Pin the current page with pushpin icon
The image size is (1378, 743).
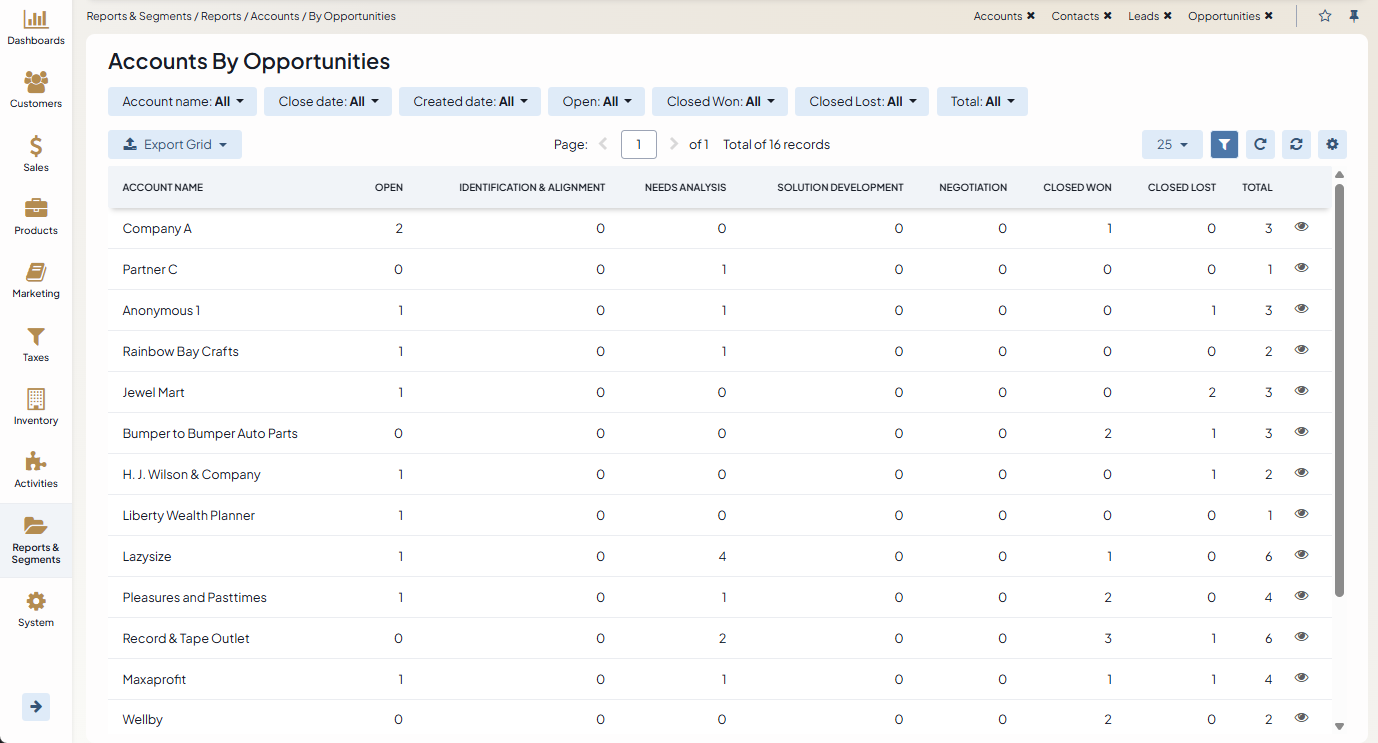(1354, 16)
